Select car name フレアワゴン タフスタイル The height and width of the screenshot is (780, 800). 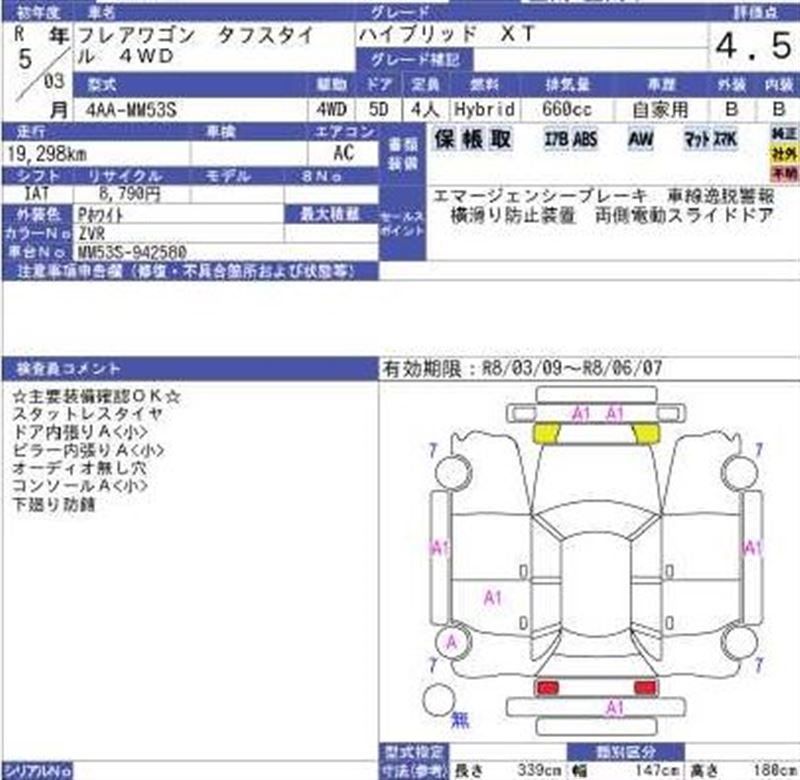195,46
